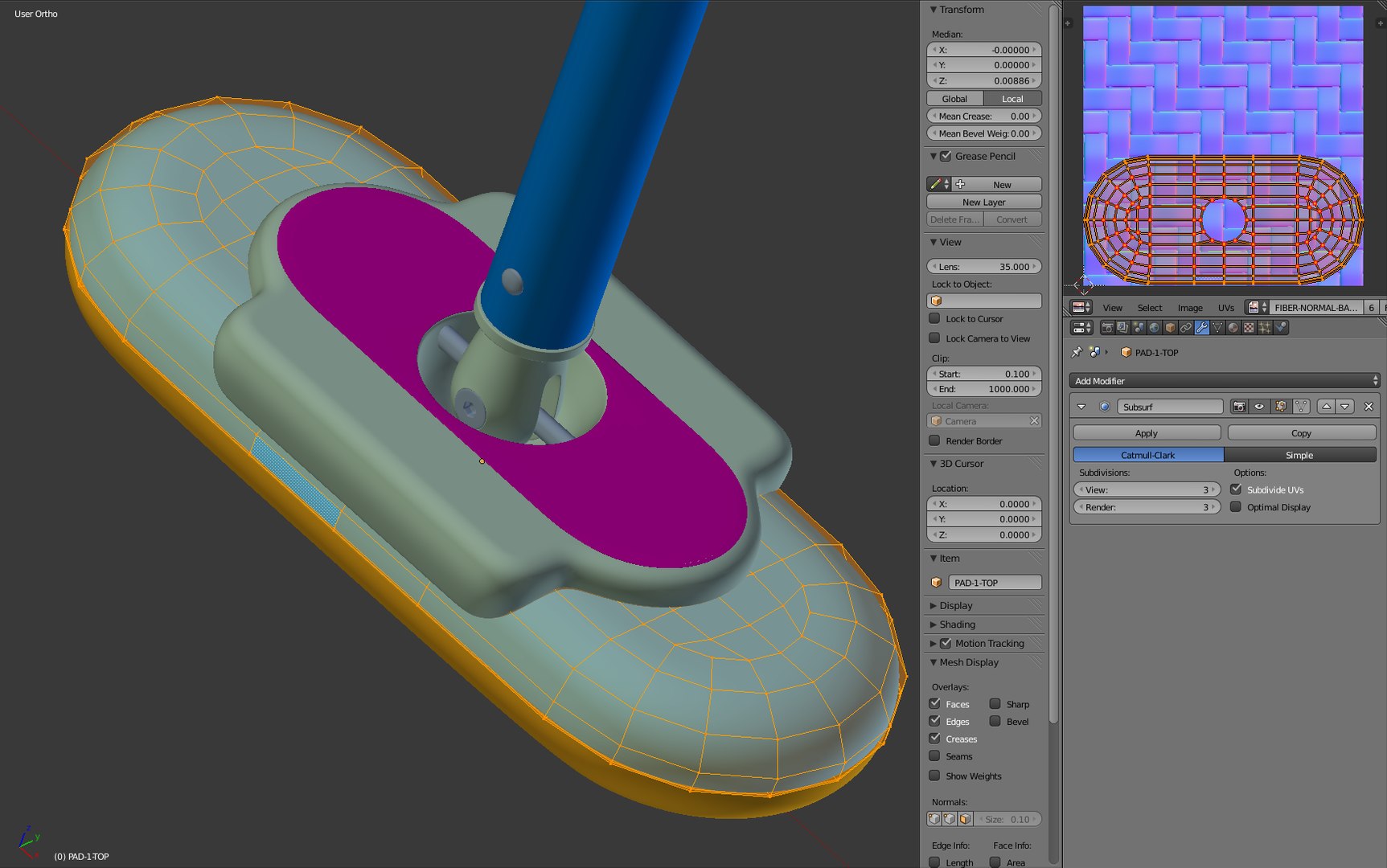
Task: Open the Material properties tab
Action: point(1233,327)
